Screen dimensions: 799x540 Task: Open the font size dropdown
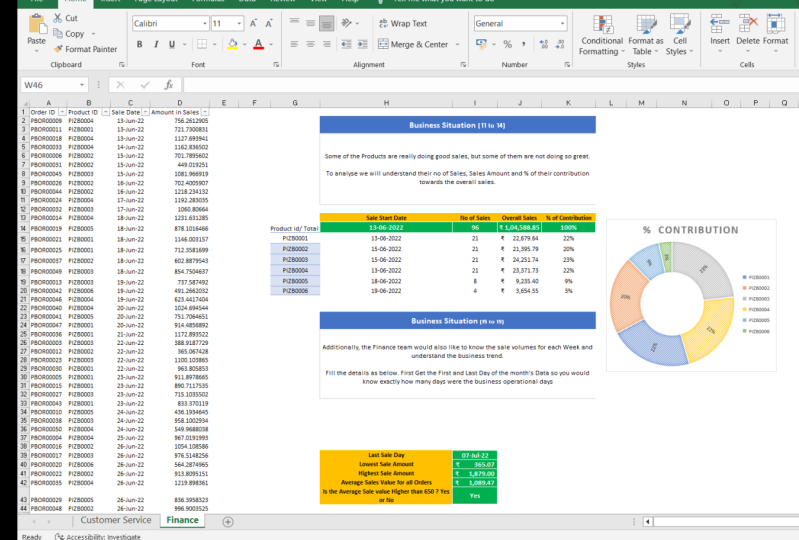click(239, 23)
